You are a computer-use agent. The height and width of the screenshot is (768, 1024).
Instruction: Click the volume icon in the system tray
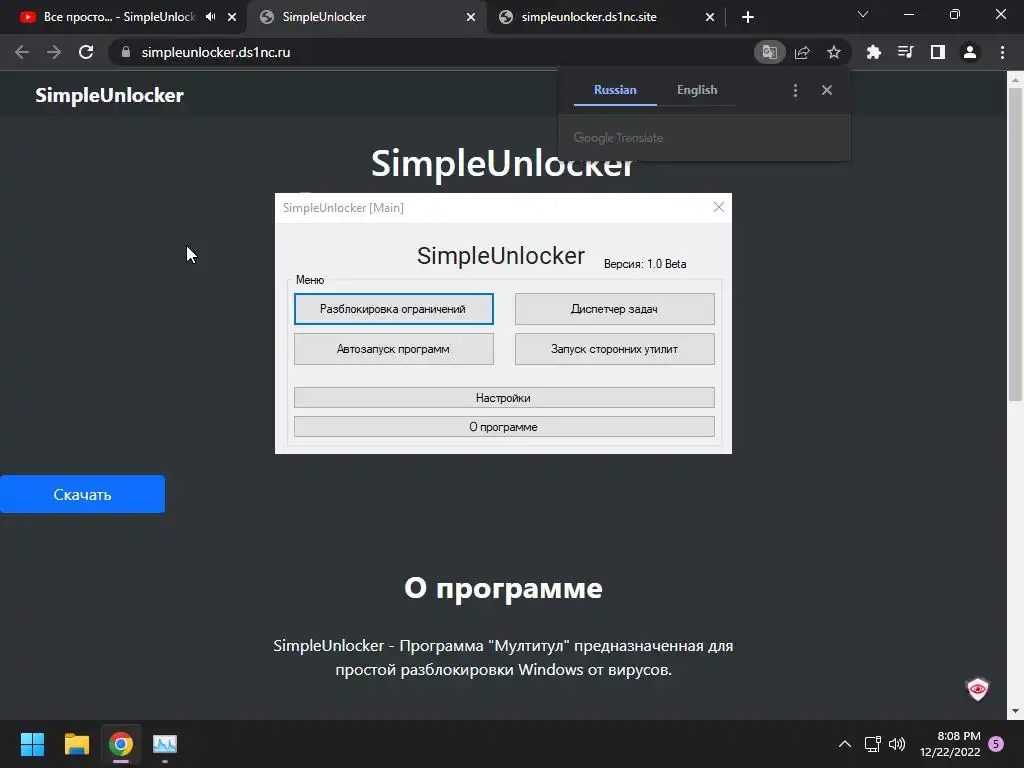click(897, 744)
